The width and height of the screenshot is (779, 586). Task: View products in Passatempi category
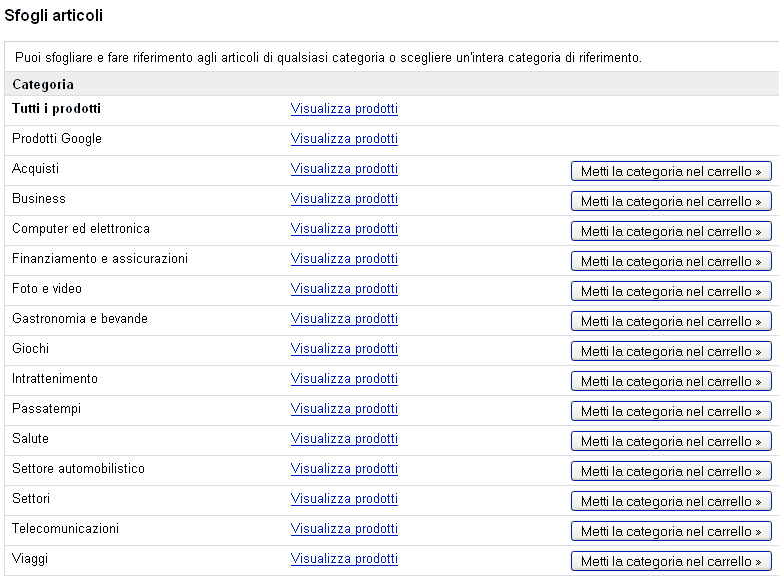pyautogui.click(x=344, y=409)
